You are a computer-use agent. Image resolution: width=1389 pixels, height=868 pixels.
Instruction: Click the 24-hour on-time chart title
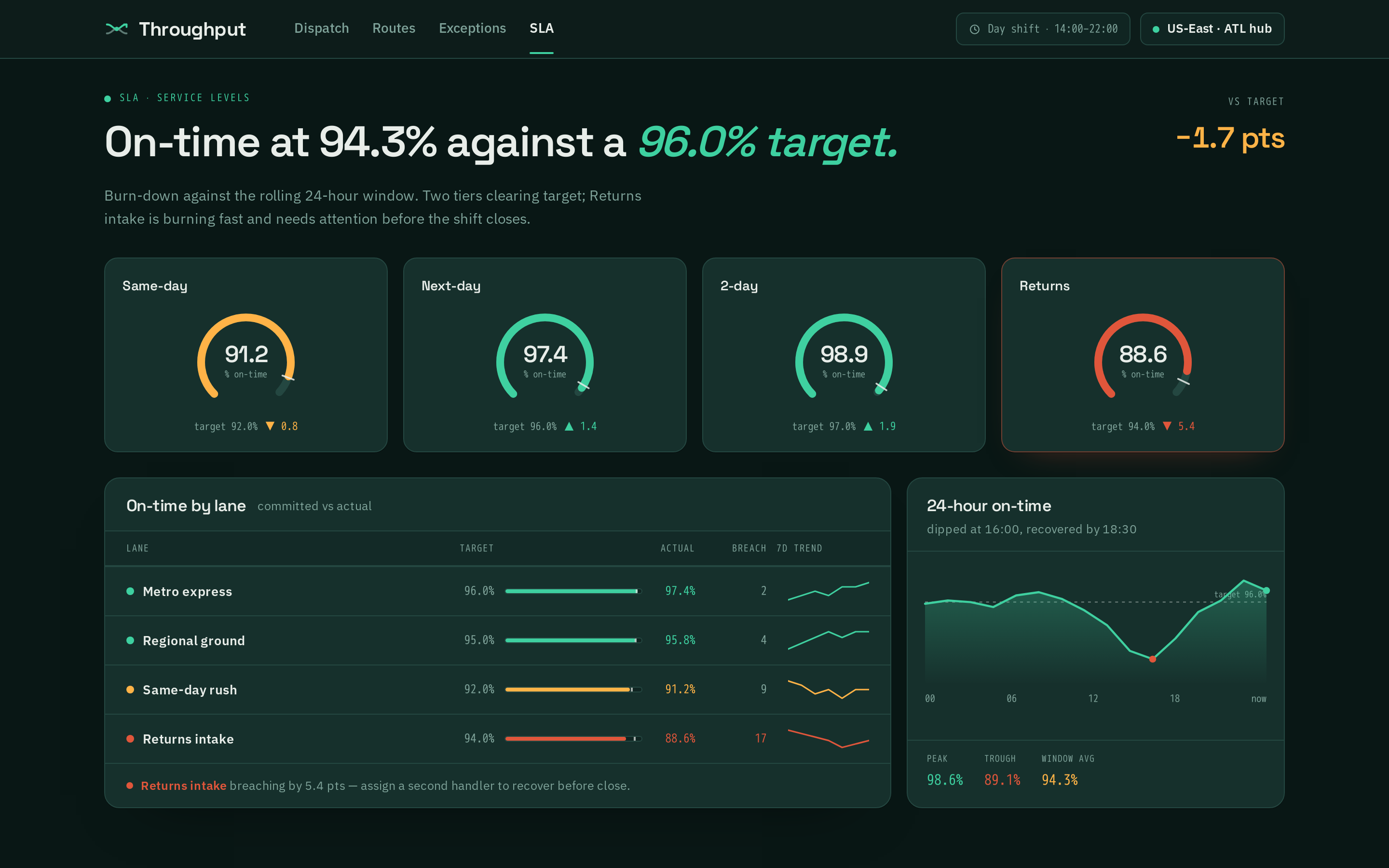(989, 506)
